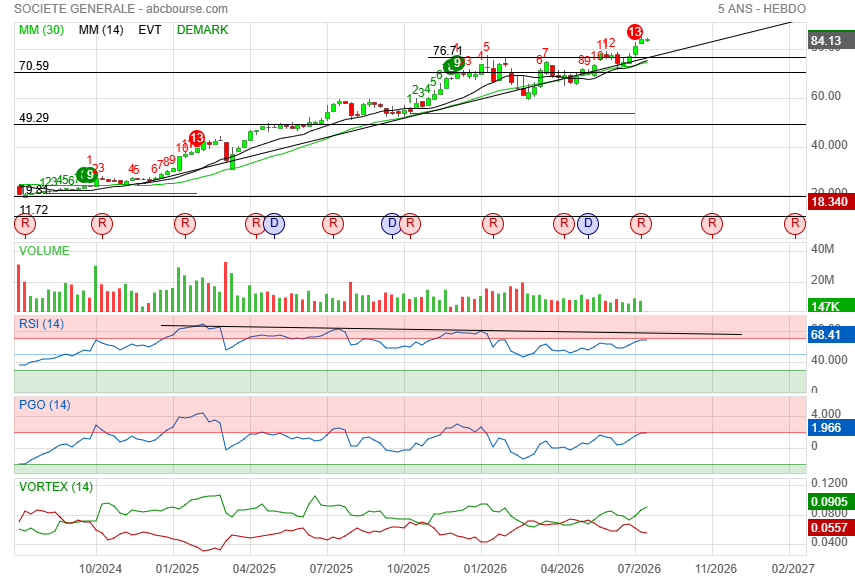
Task: Click the 10/2024 date axis label
Action: (100, 569)
